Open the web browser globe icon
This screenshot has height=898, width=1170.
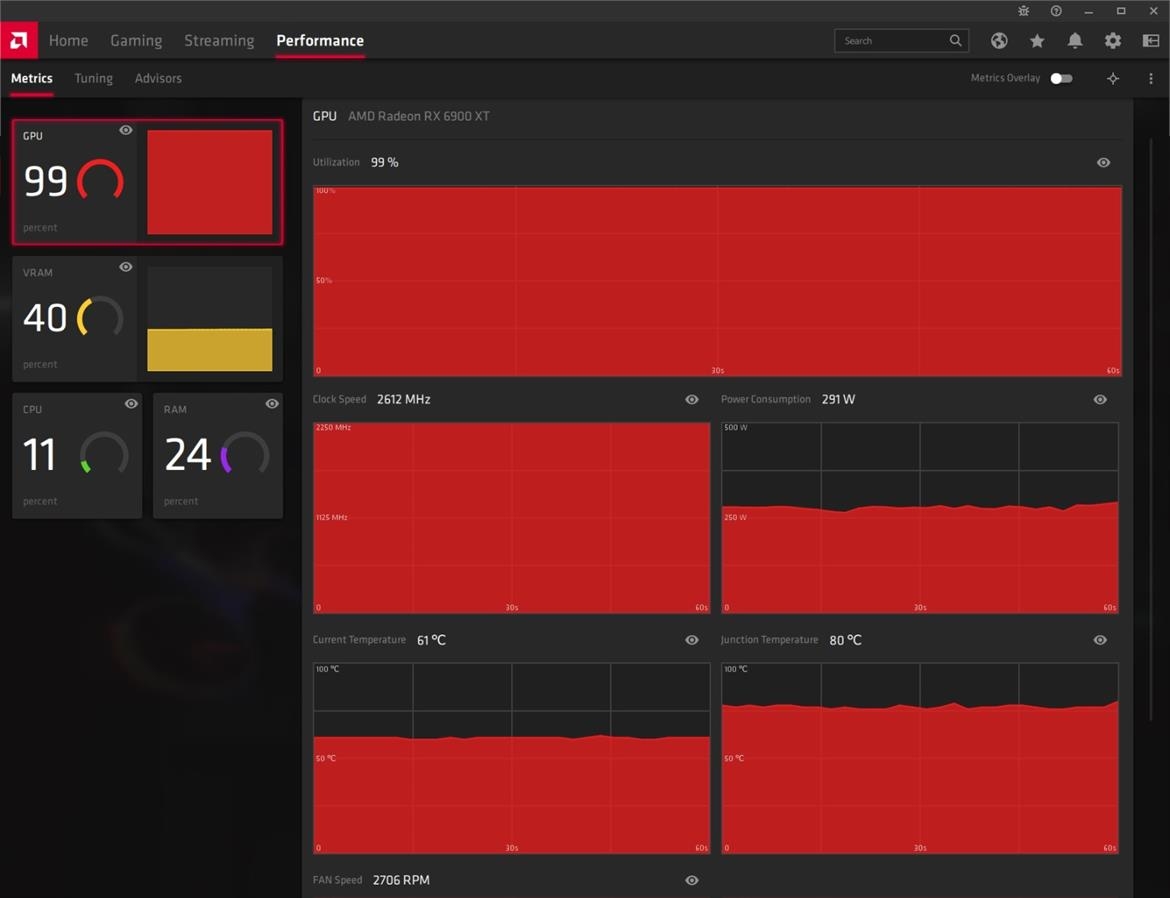coord(999,41)
